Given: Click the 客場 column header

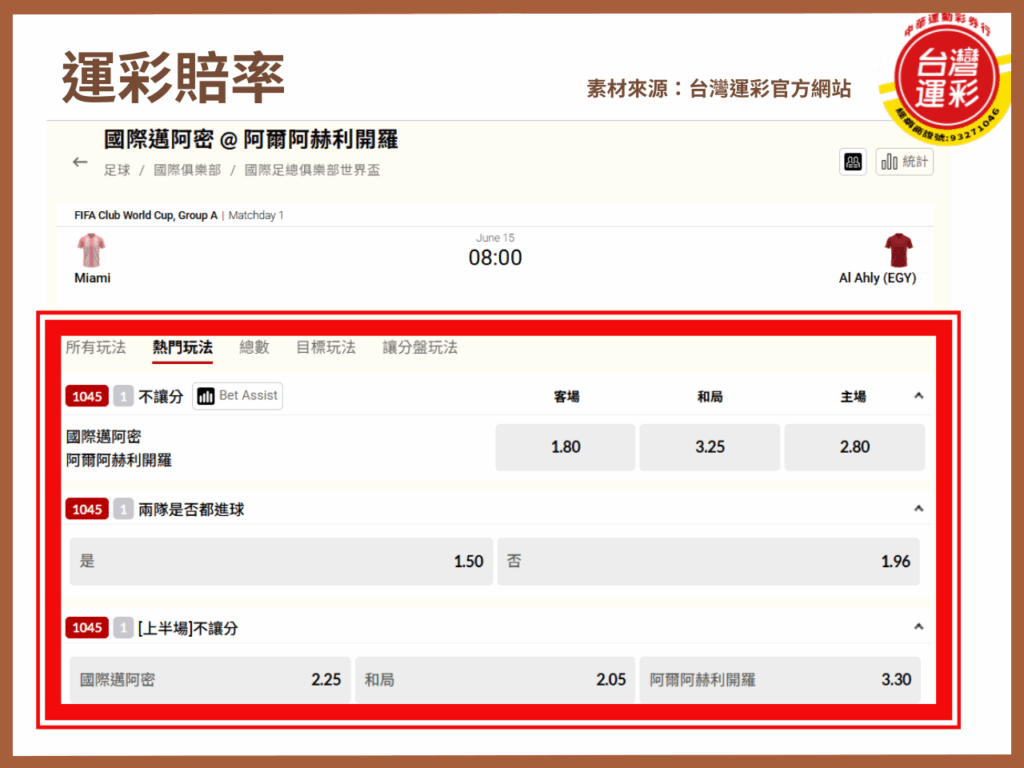Looking at the screenshot, I should pos(566,396).
